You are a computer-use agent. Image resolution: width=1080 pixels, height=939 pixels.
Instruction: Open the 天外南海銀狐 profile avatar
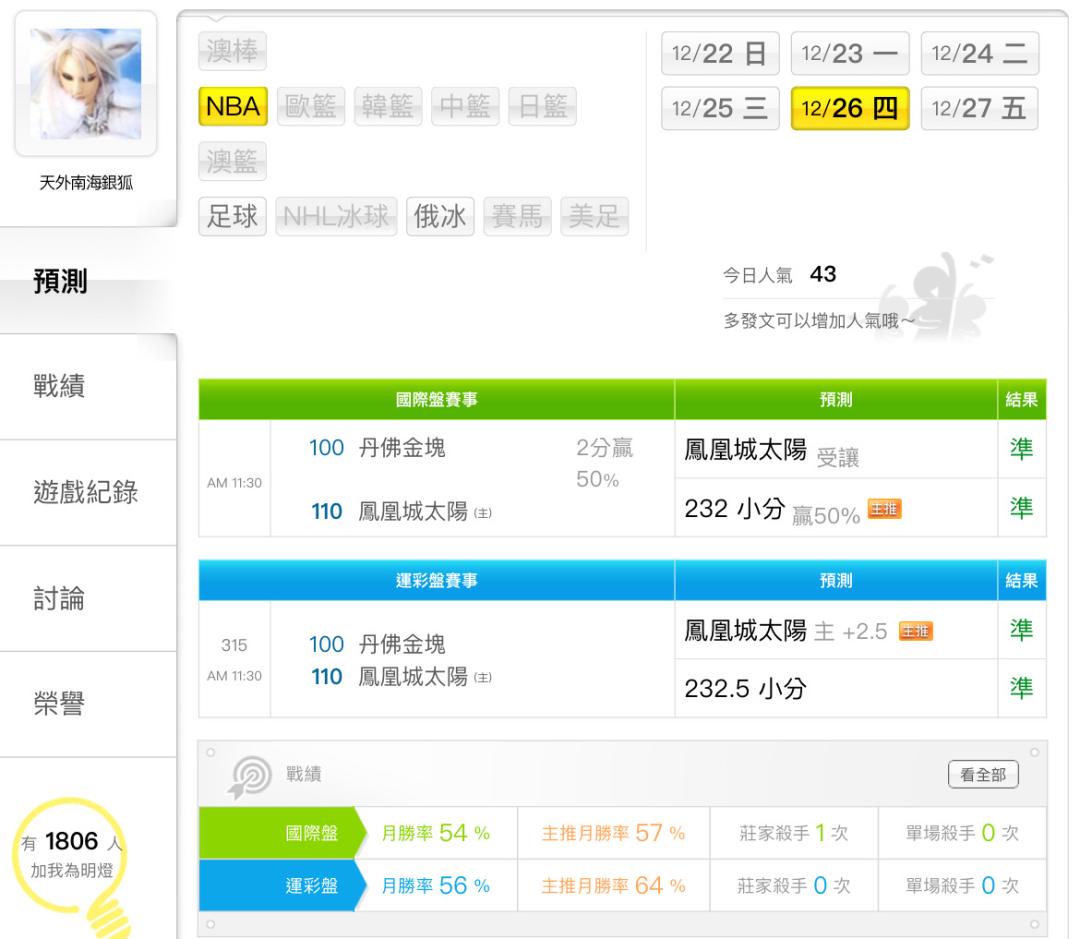(86, 83)
